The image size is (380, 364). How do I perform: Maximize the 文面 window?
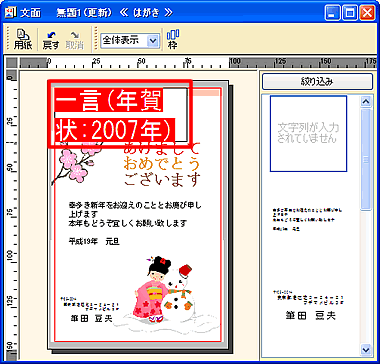click(x=350, y=13)
